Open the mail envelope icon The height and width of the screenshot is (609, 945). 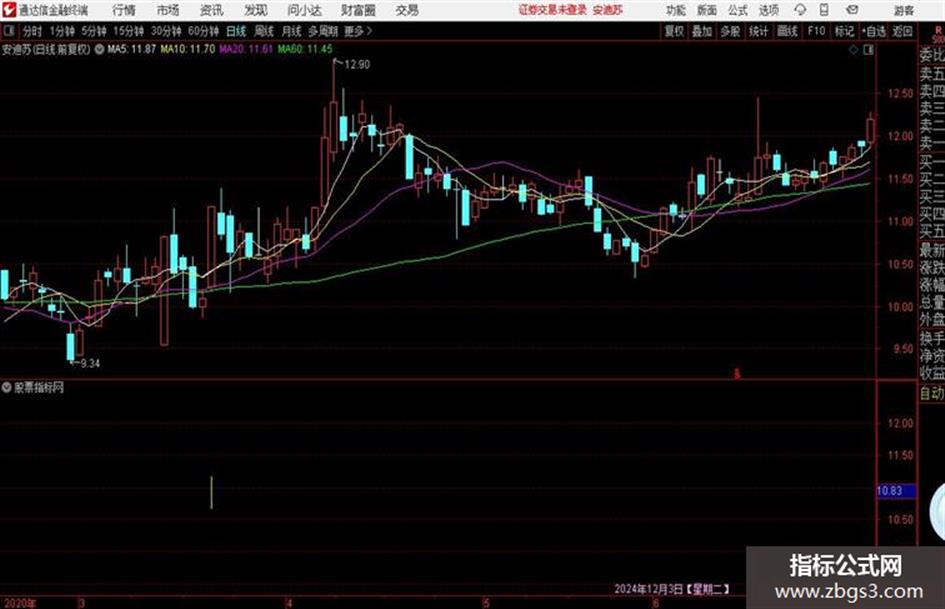point(852,10)
